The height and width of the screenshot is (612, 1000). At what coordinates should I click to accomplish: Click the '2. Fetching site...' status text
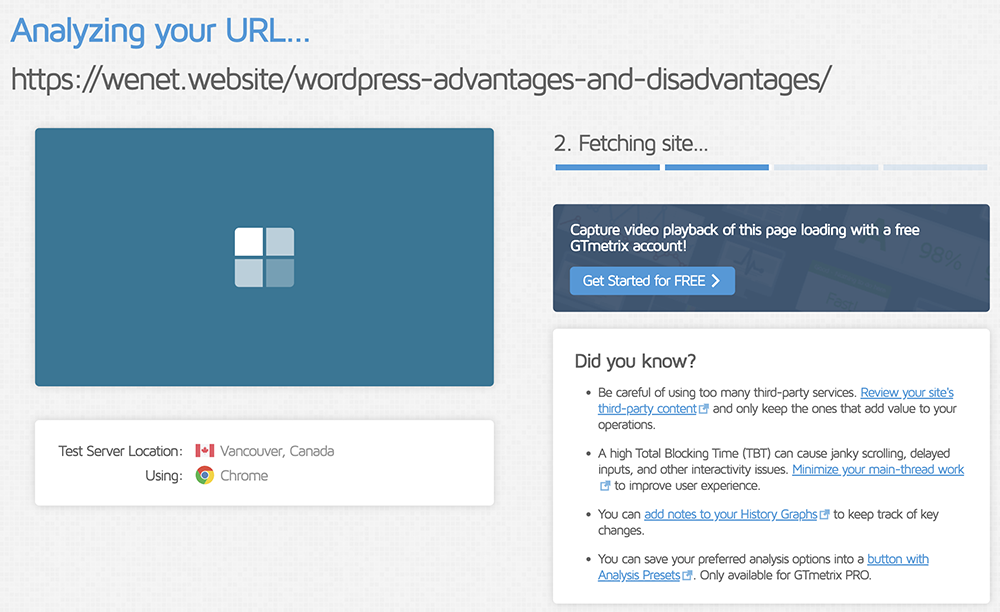click(x=631, y=144)
